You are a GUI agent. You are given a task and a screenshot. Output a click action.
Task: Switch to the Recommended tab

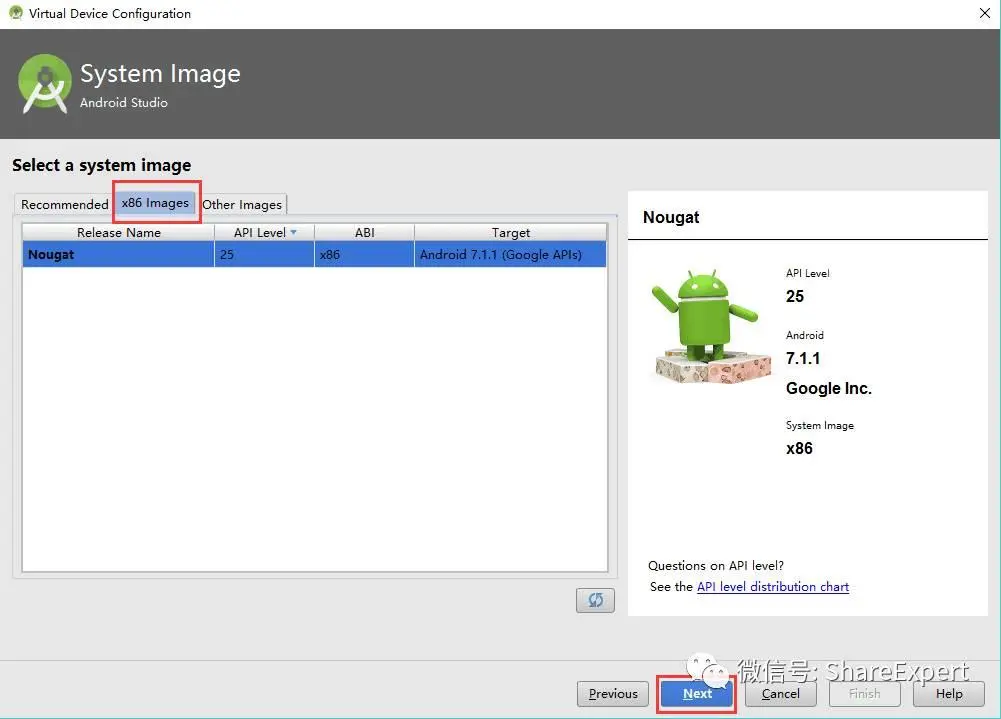(x=64, y=204)
